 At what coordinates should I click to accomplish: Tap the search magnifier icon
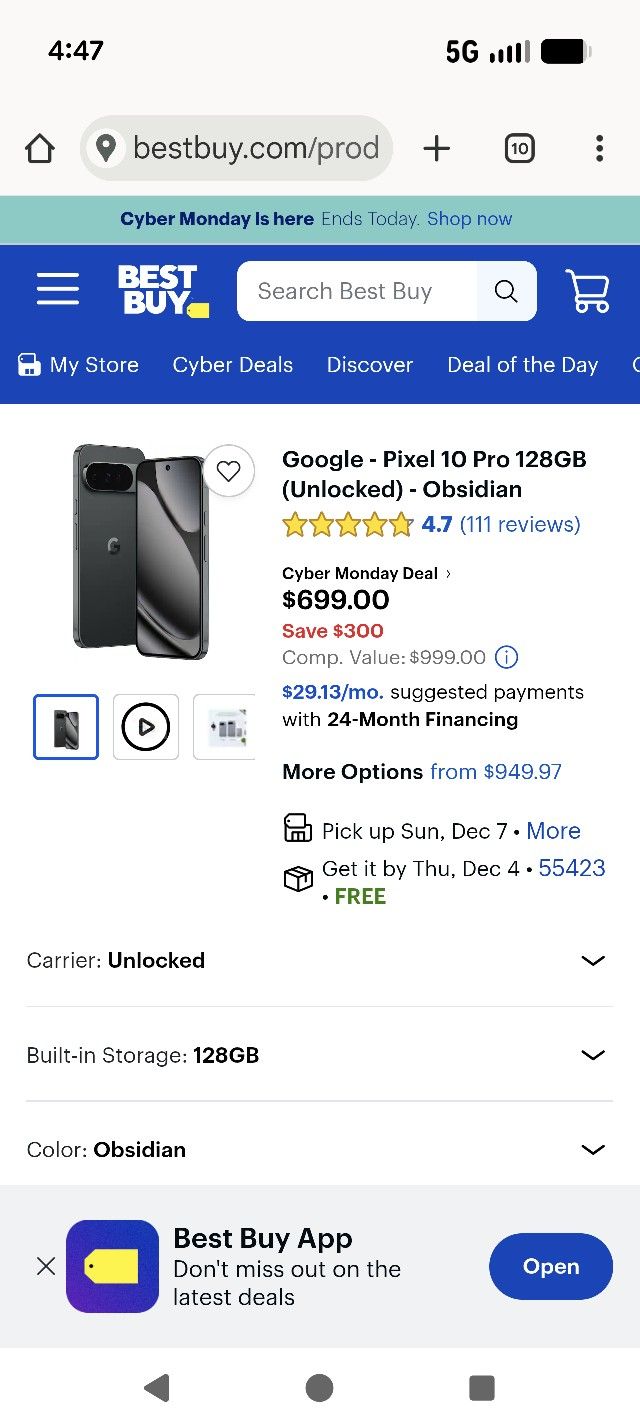[x=506, y=291]
